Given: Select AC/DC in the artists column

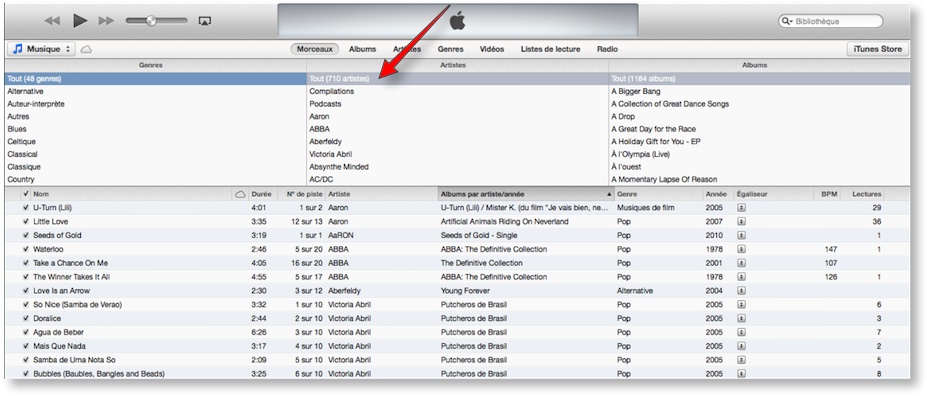Looking at the screenshot, I should click(x=458, y=179).
